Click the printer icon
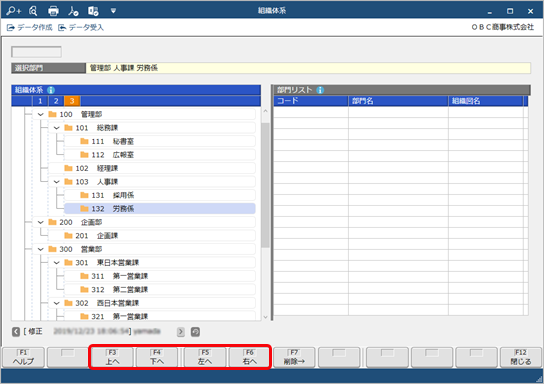The width and height of the screenshot is (544, 384). tap(53, 11)
